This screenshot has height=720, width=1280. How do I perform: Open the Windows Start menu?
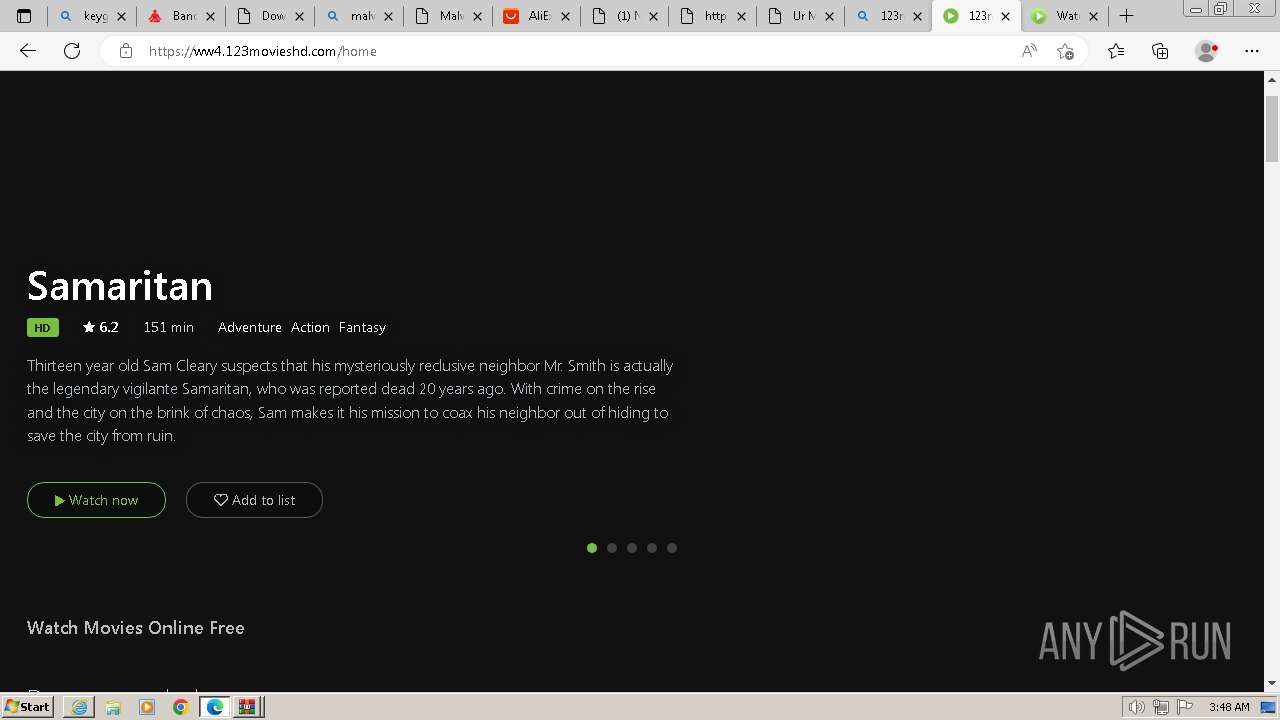[27, 707]
